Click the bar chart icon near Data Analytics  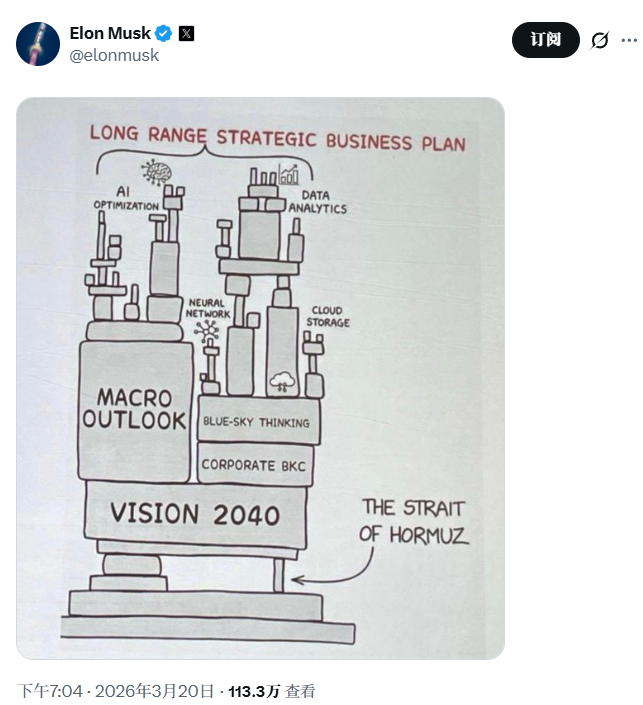(x=289, y=174)
